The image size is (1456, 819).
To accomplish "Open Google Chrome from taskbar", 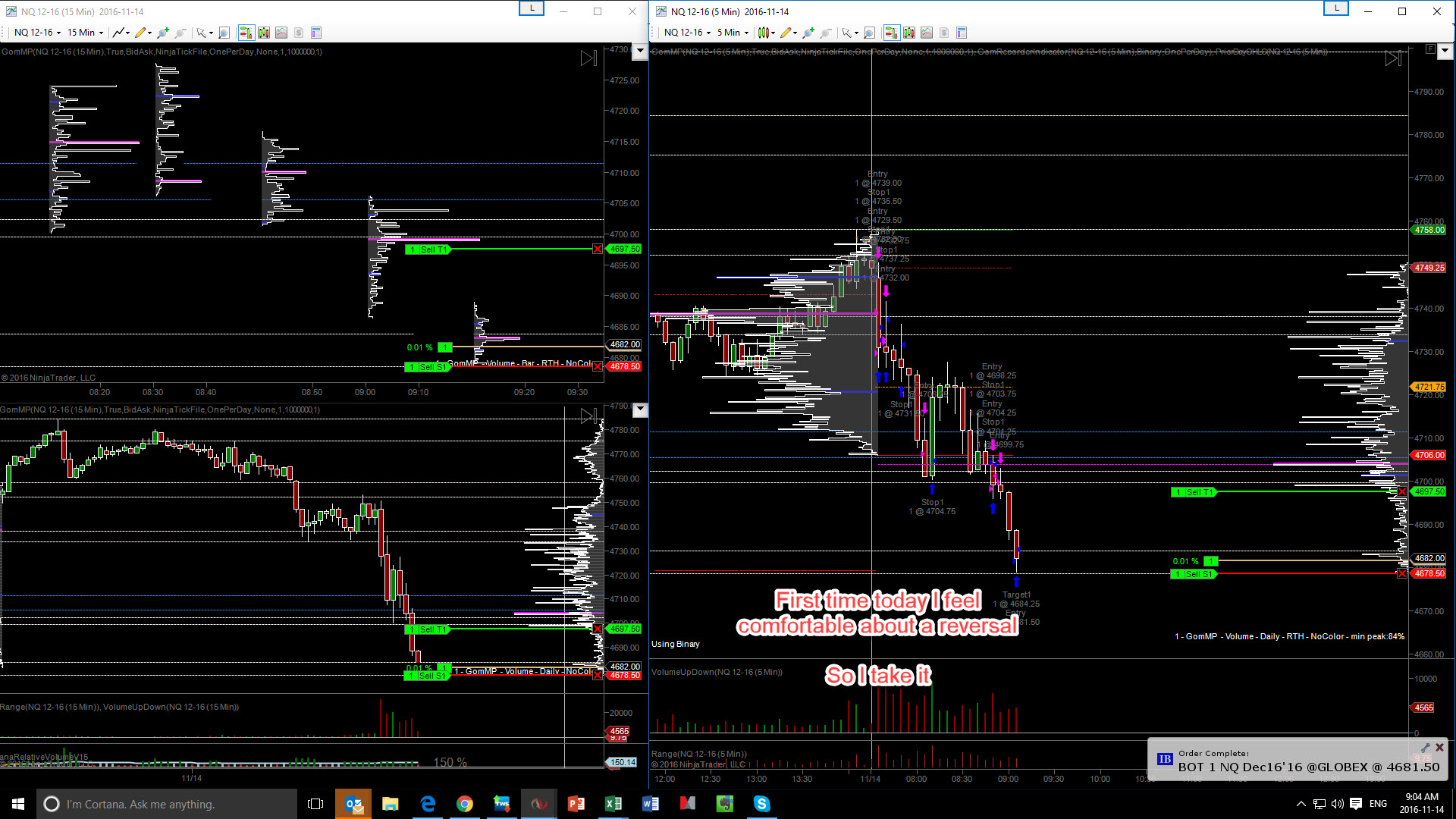I will (465, 804).
